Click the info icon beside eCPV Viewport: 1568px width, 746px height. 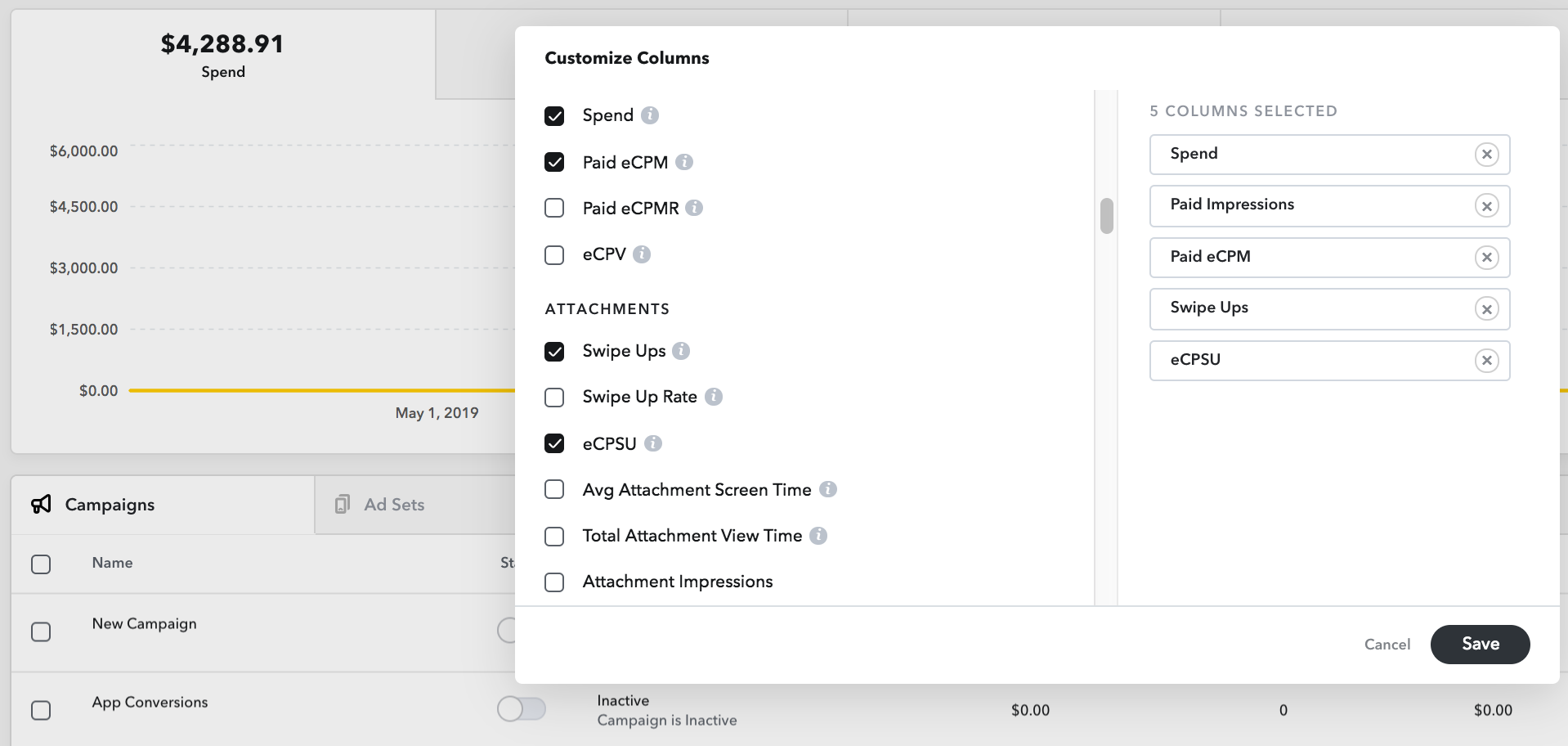coord(643,254)
